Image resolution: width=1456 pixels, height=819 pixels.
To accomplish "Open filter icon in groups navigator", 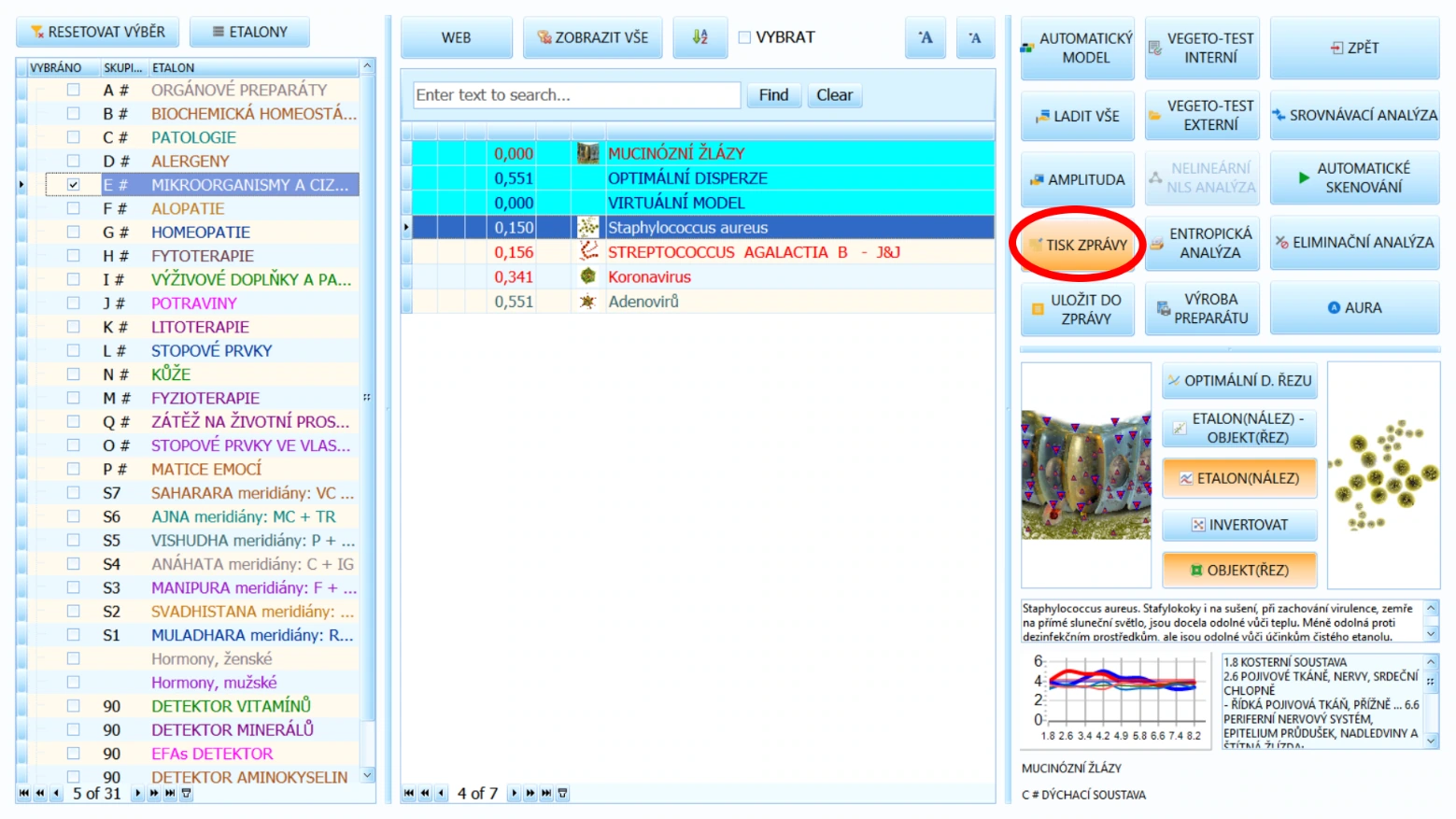I will (187, 794).
